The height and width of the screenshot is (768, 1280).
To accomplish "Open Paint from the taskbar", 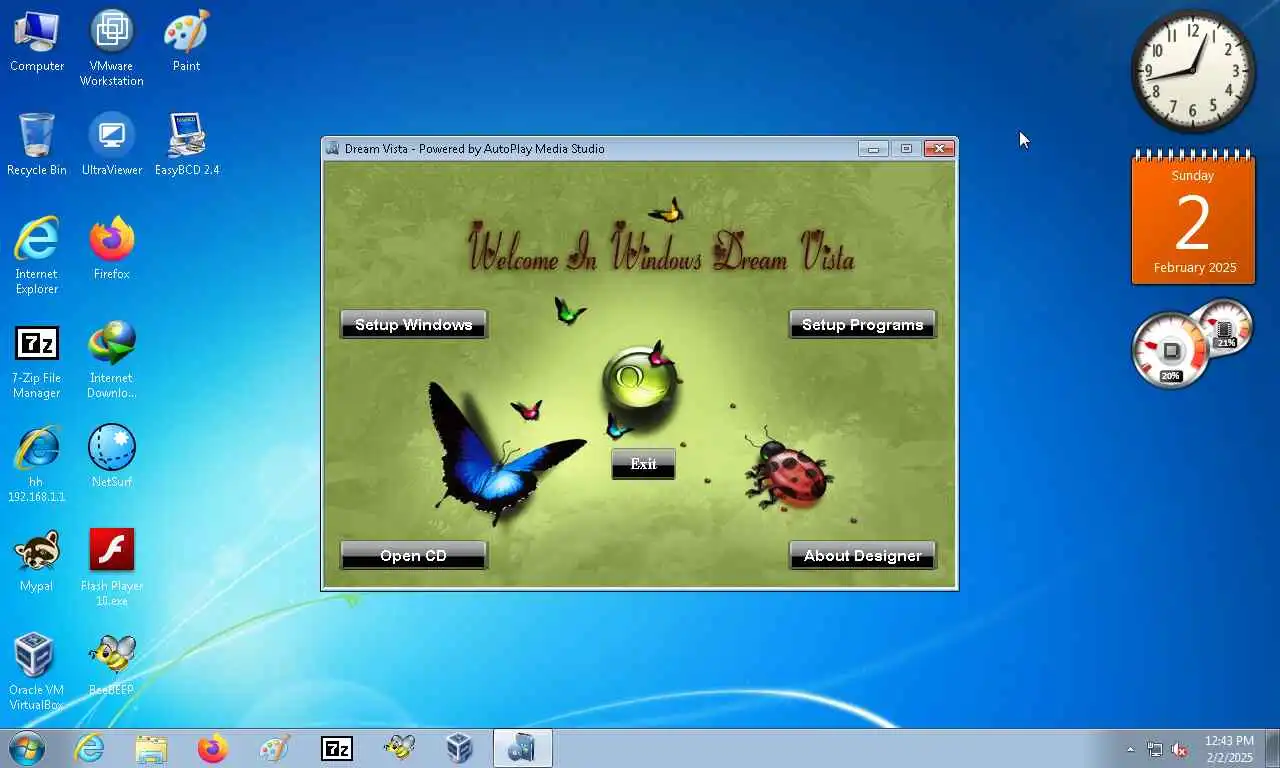I will pos(274,748).
